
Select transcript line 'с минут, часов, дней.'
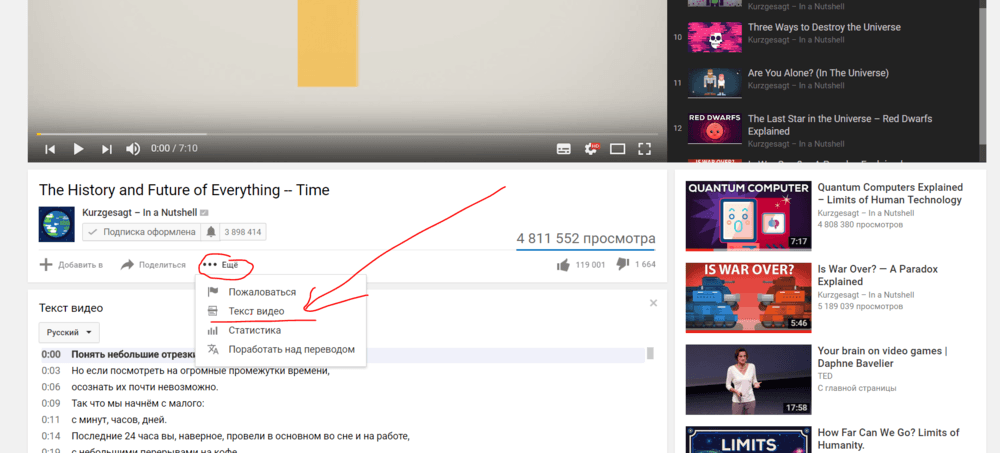(343, 420)
